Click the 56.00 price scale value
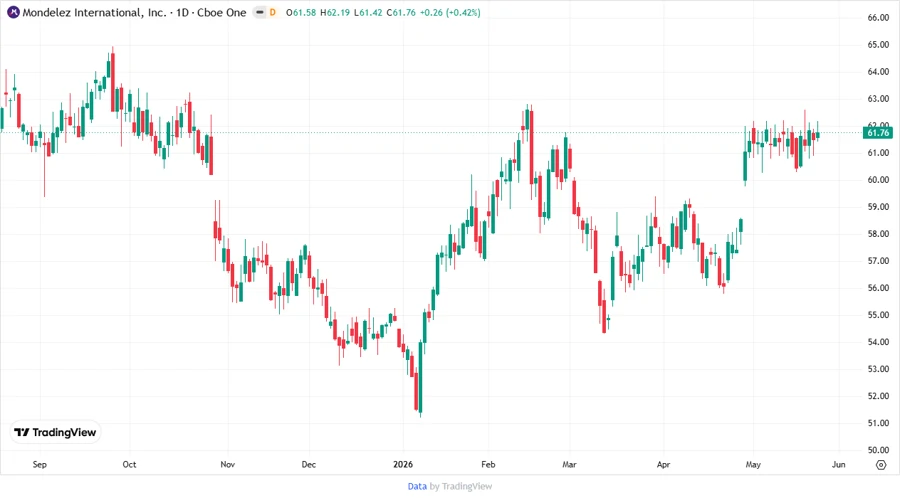900x498 pixels. [x=878, y=288]
